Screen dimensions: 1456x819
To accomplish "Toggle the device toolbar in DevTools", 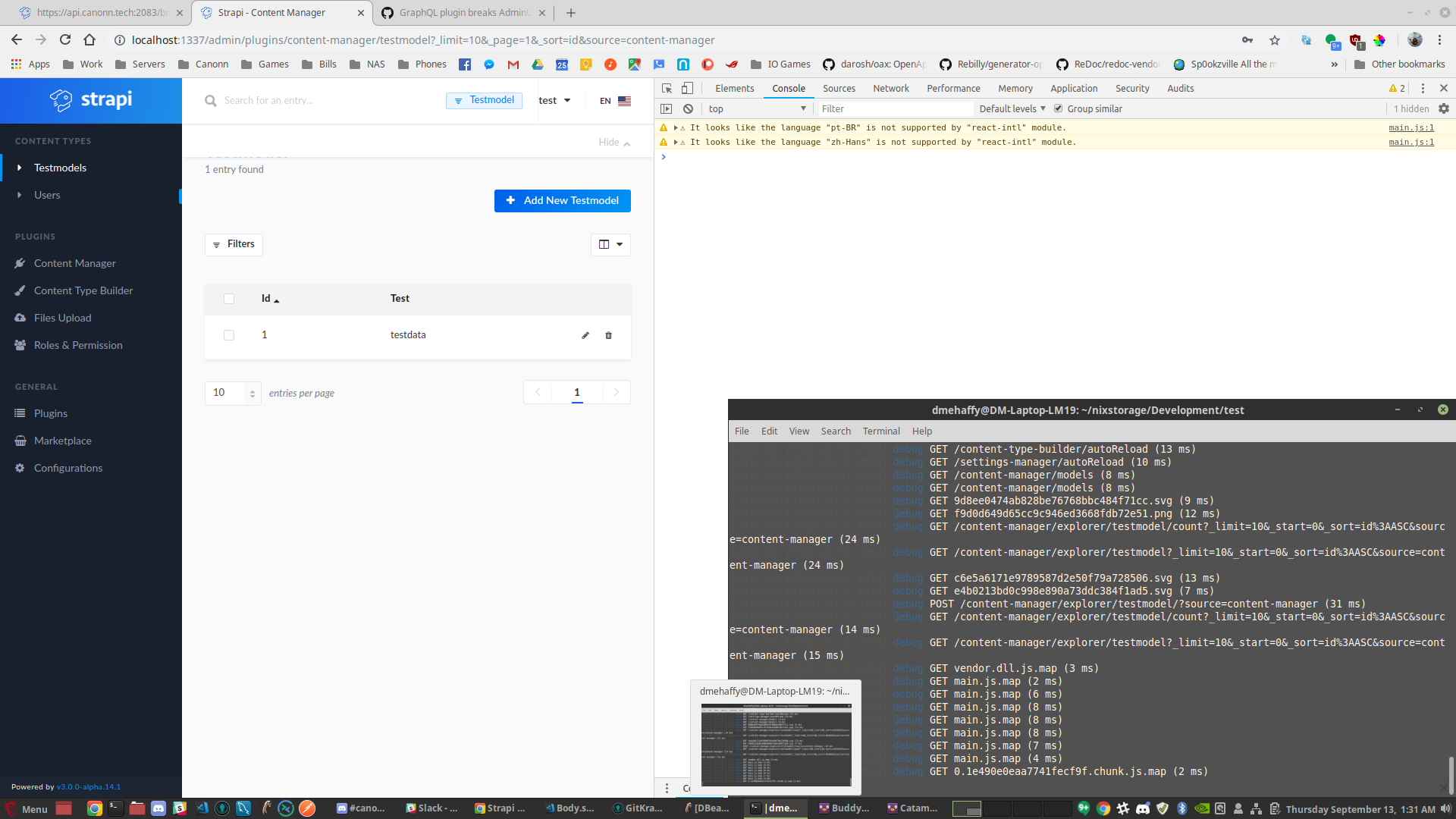I will tap(687, 88).
